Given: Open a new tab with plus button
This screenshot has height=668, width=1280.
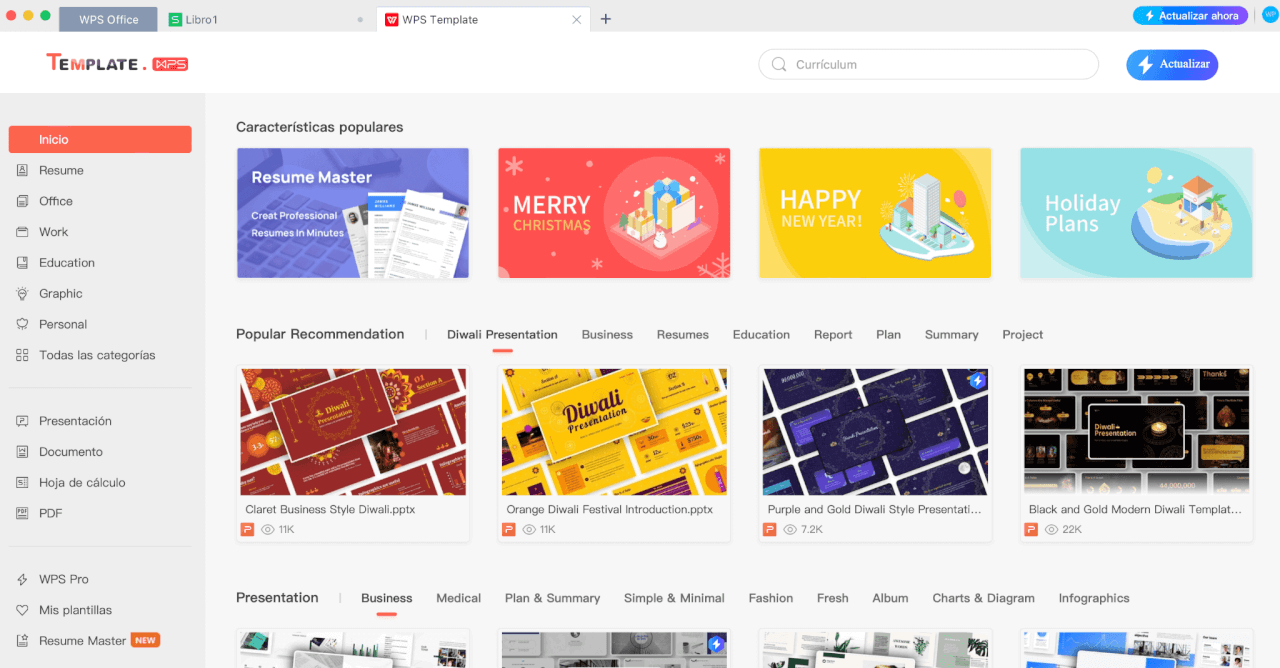Looking at the screenshot, I should (605, 19).
